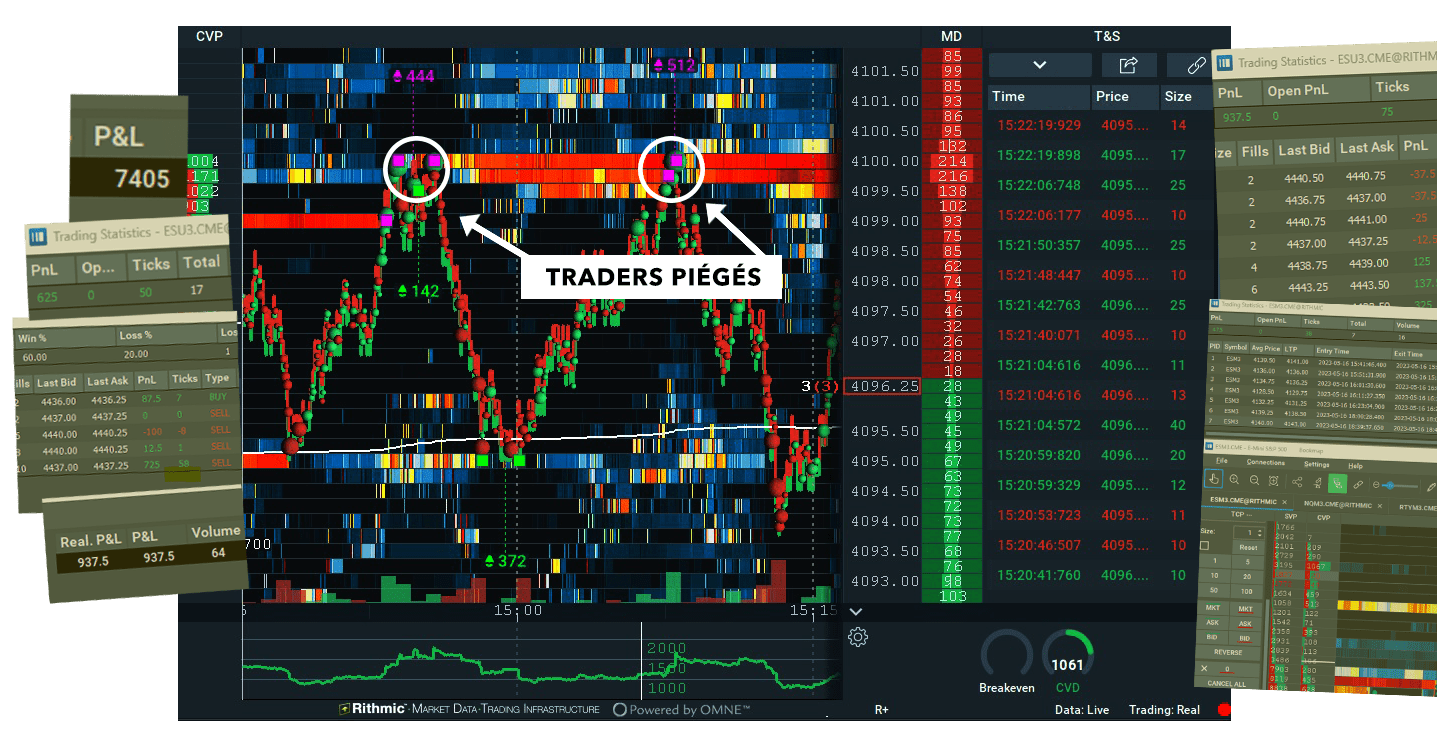Tick the checkbox under Size in order panel
1437x753 pixels.
click(x=1204, y=545)
